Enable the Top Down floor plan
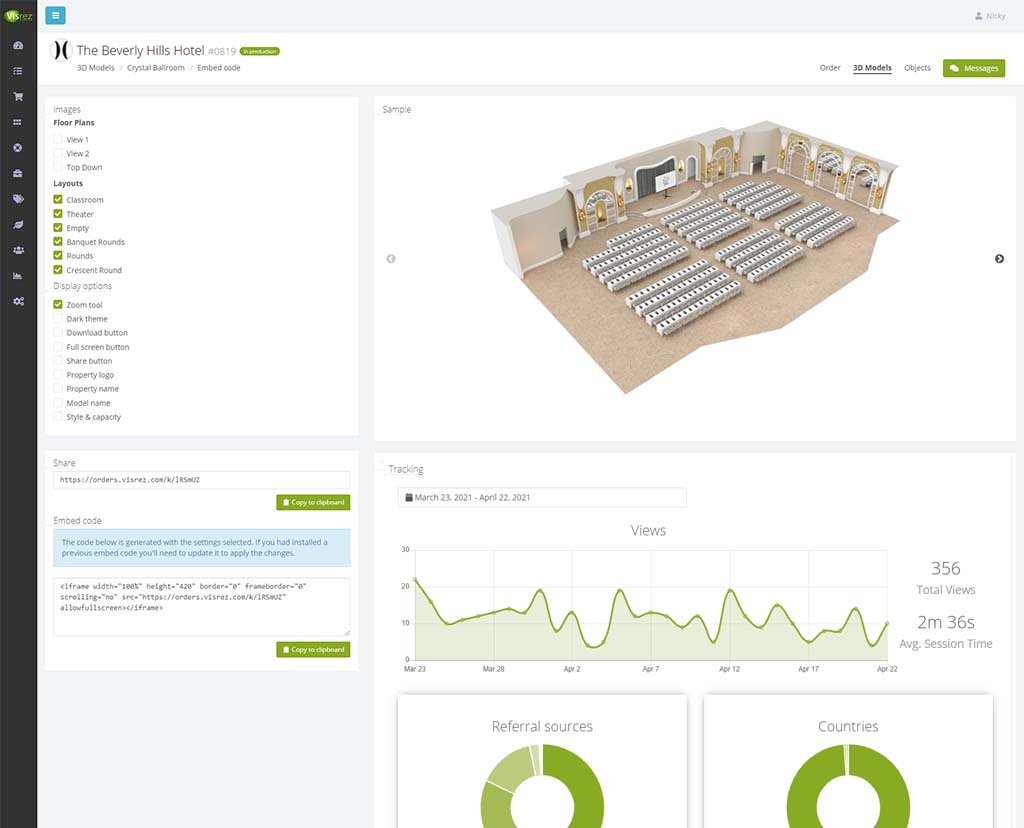 [58, 167]
